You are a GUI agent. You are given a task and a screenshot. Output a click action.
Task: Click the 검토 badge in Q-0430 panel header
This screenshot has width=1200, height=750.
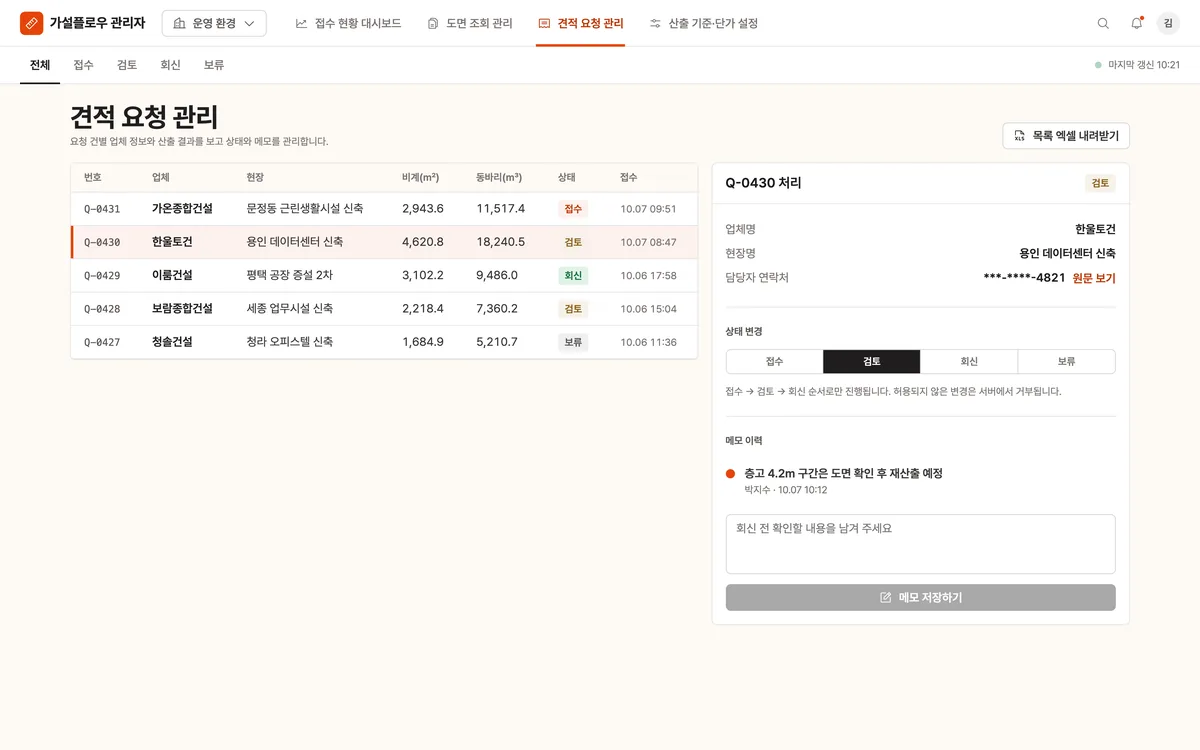(1100, 183)
